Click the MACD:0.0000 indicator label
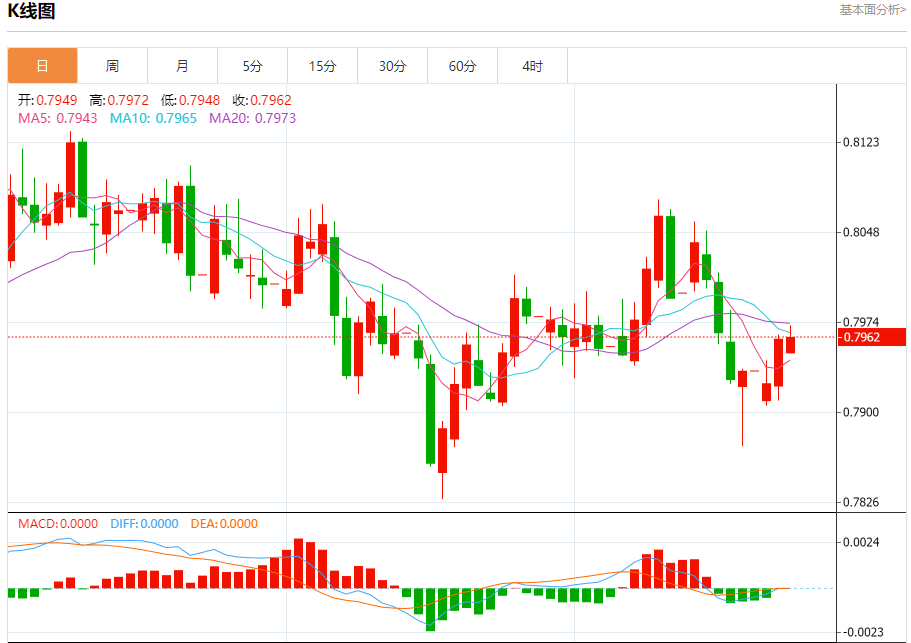Image resolution: width=911 pixels, height=643 pixels. click(58, 523)
